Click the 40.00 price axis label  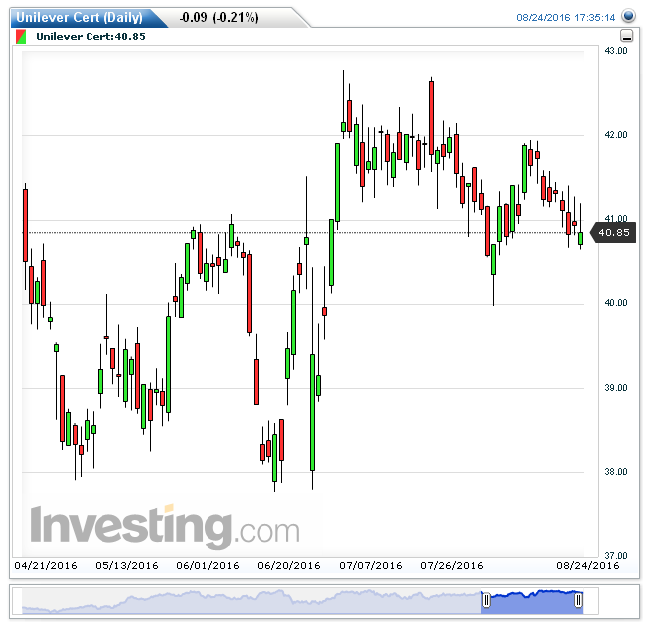tap(616, 303)
